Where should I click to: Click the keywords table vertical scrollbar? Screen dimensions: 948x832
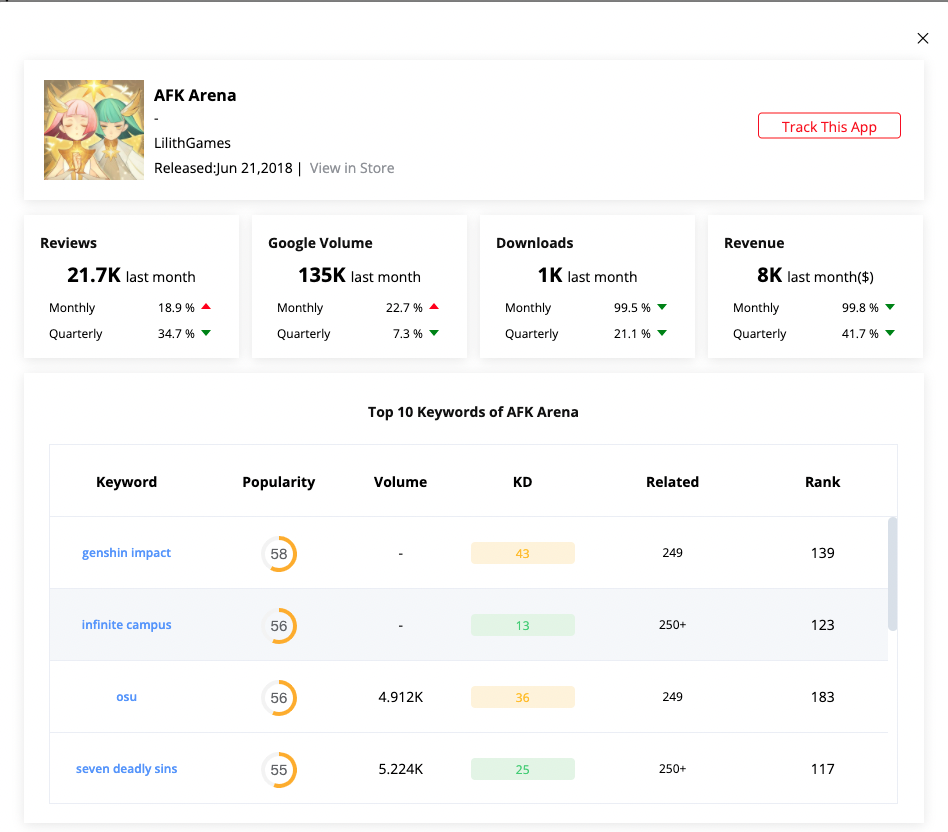point(892,573)
